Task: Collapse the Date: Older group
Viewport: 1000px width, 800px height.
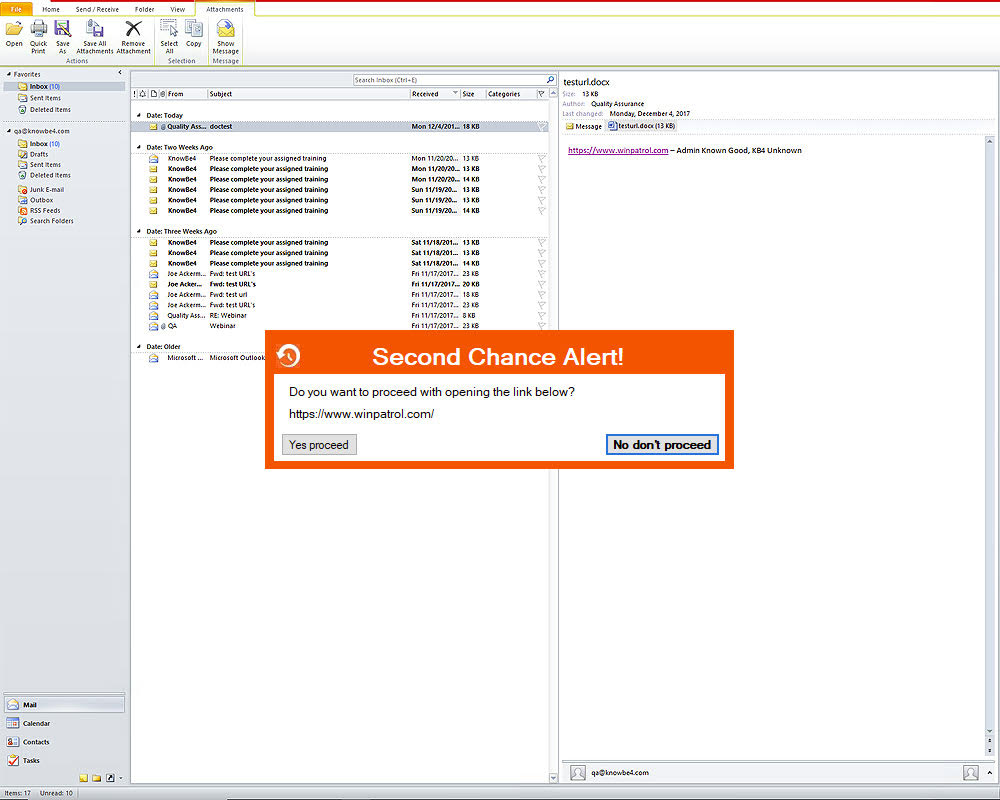Action: [139, 347]
